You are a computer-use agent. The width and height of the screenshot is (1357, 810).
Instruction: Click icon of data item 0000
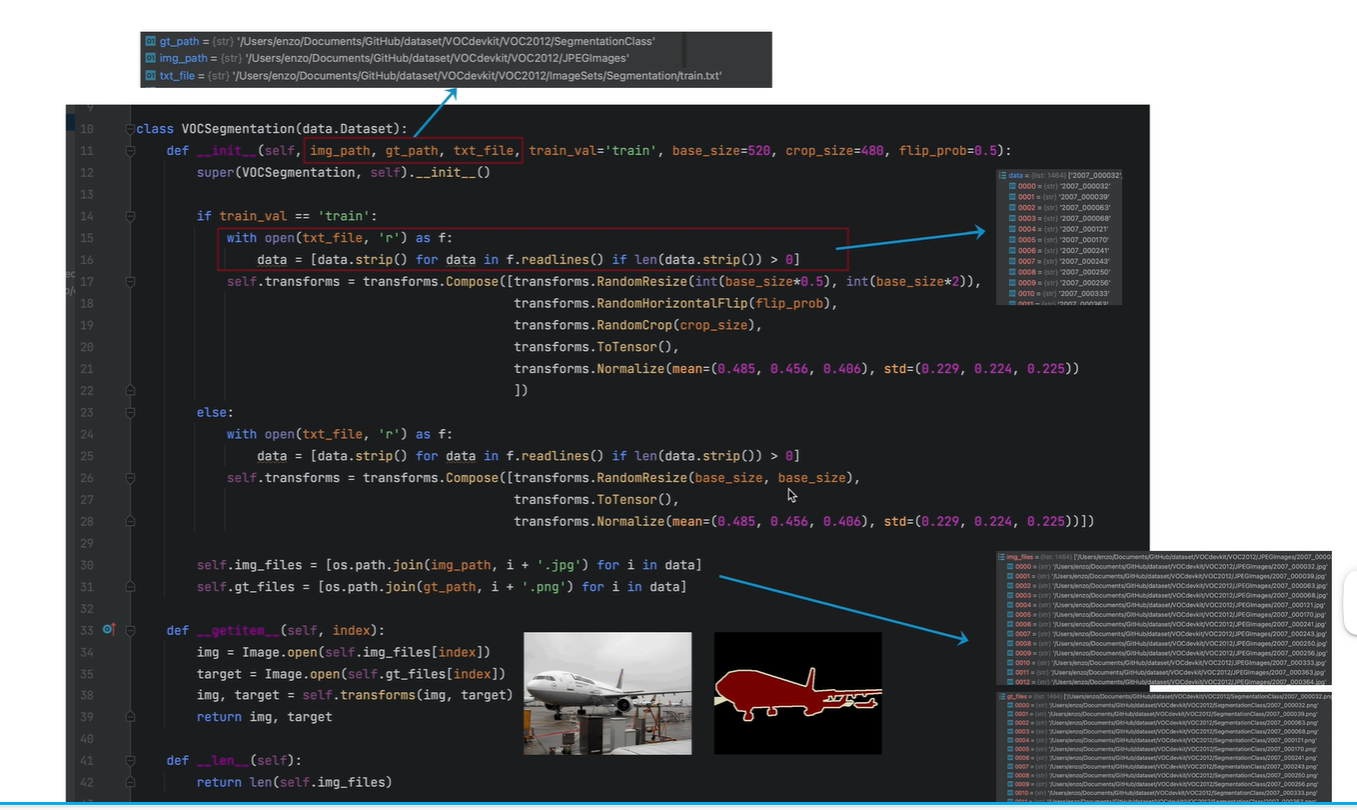[1012, 186]
